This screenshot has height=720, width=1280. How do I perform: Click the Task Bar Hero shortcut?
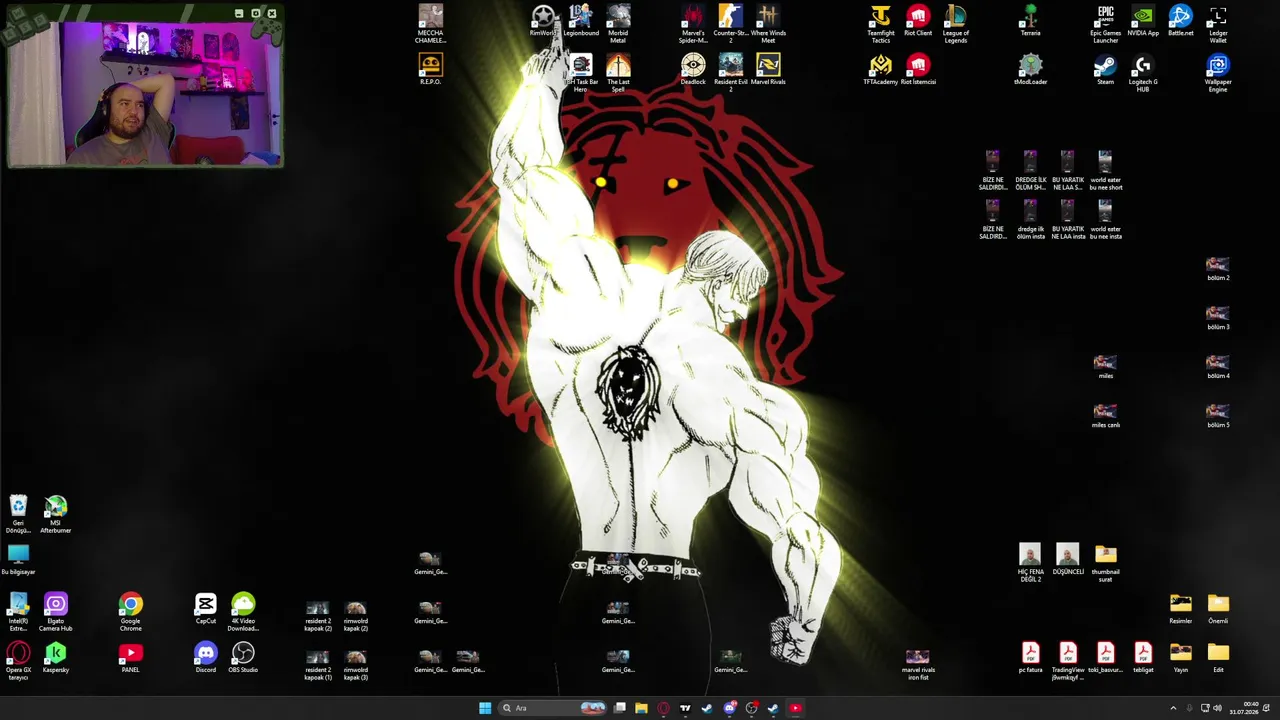coord(581,73)
